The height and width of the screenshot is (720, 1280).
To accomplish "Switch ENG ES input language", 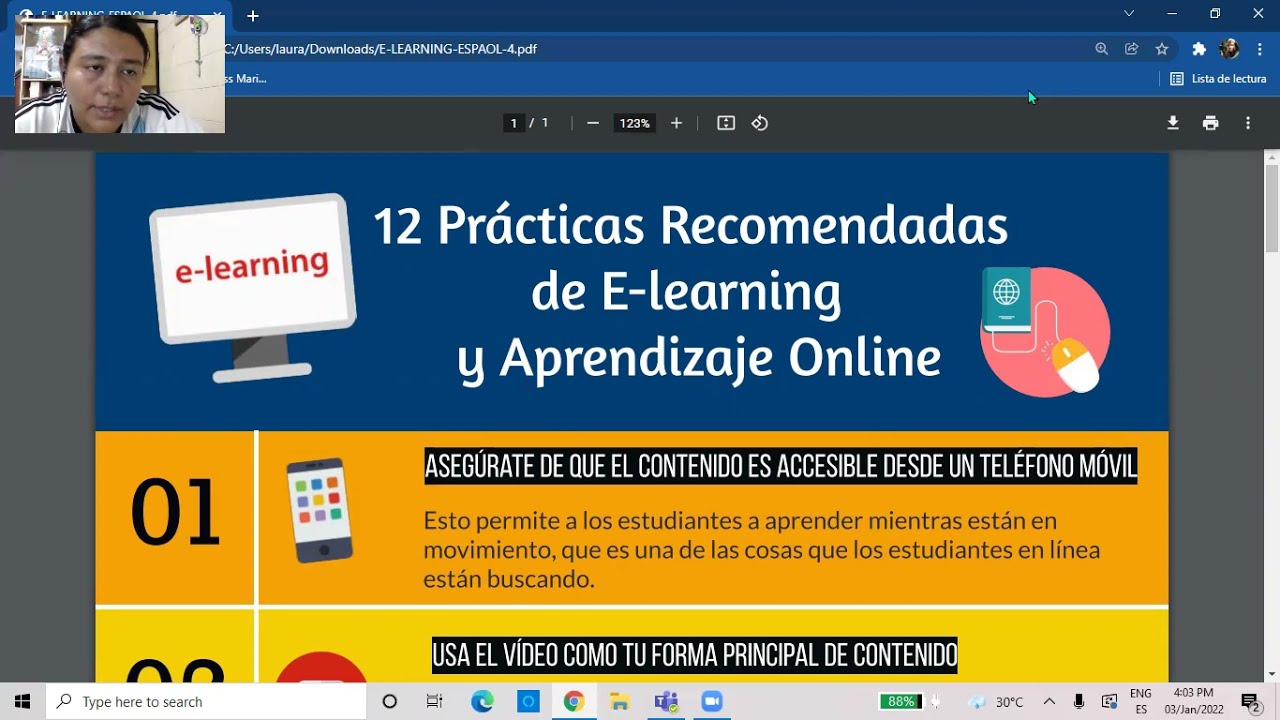I will point(1141,701).
